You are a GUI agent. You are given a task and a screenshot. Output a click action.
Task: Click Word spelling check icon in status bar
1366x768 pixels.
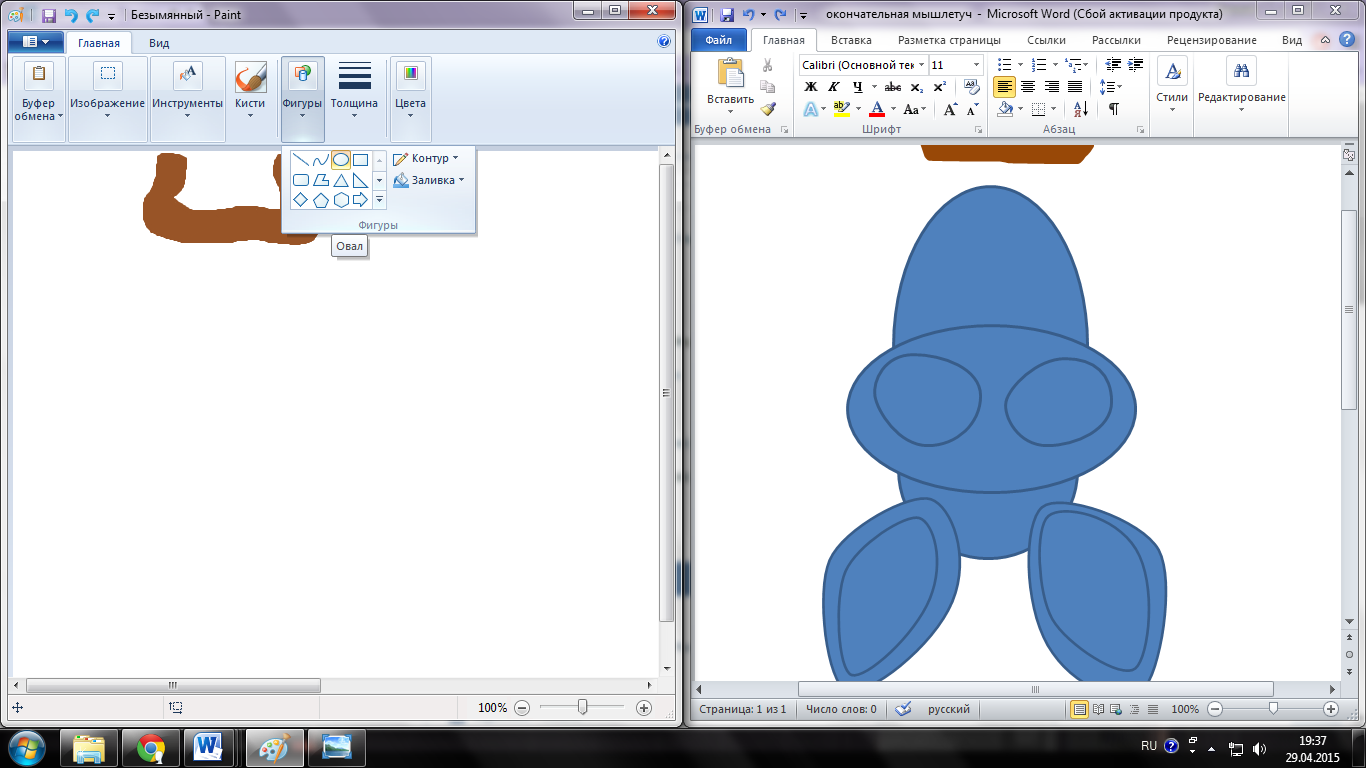(903, 709)
